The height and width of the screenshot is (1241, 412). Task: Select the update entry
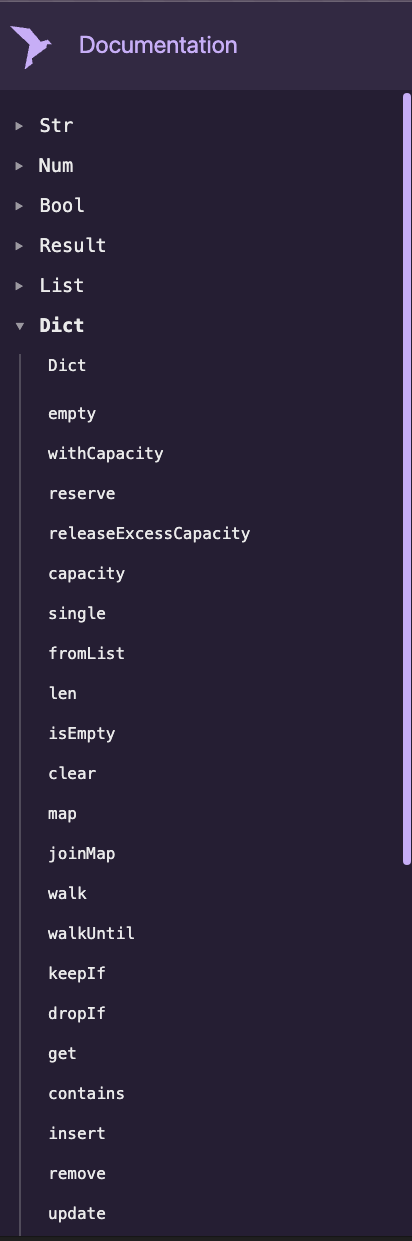pos(77,1213)
